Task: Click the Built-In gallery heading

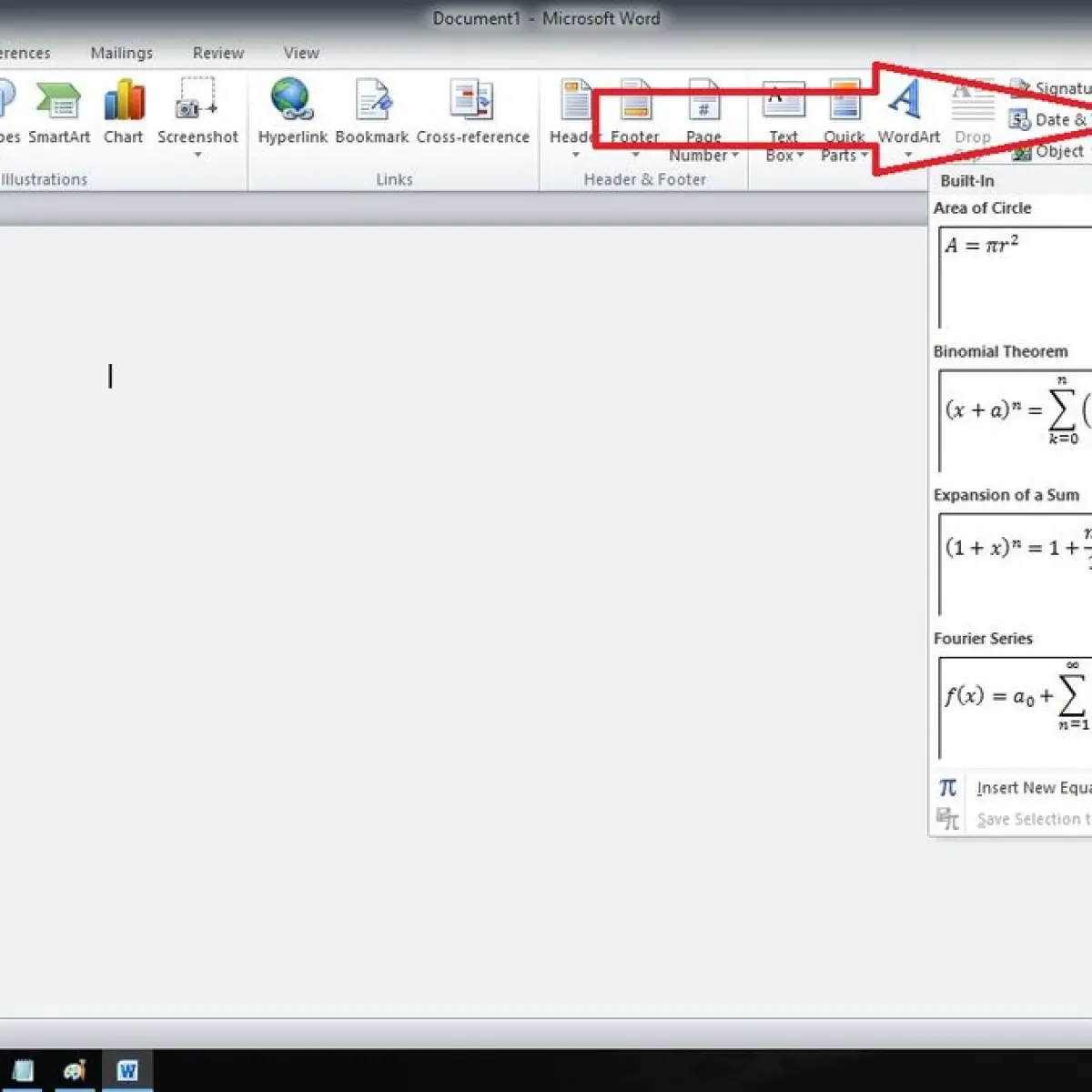Action: pyautogui.click(x=967, y=181)
